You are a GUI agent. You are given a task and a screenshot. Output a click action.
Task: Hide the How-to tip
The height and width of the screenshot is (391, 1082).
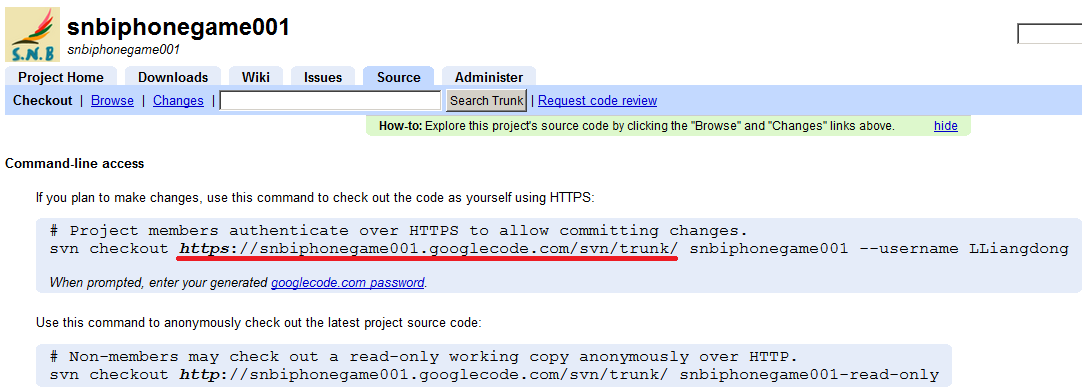click(945, 126)
